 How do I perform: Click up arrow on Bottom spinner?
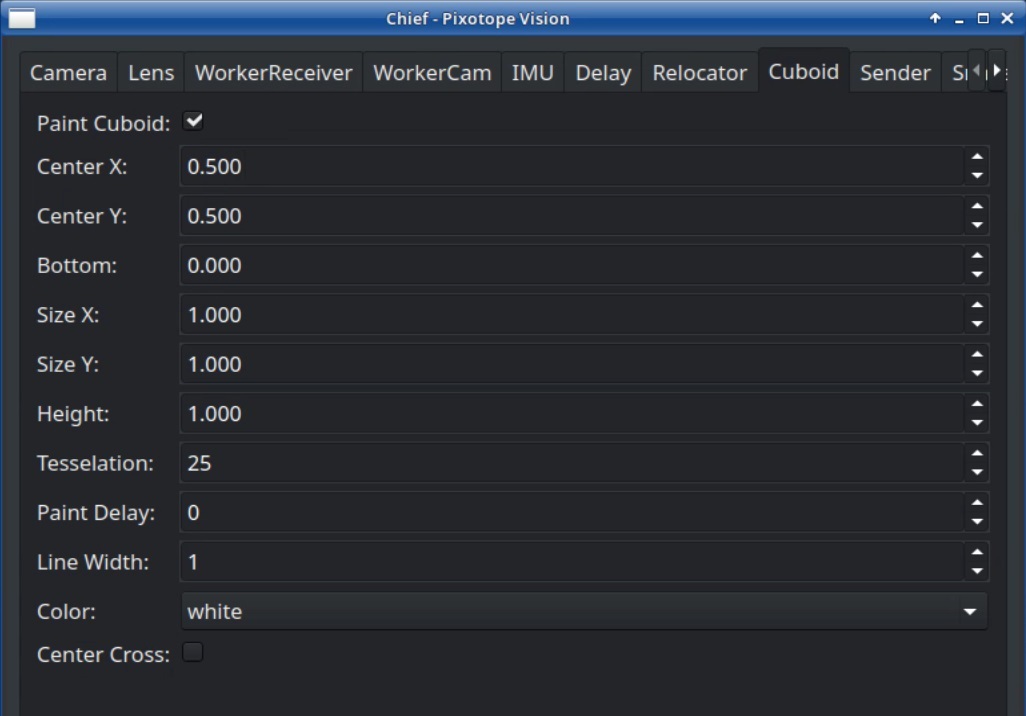[x=977, y=256]
